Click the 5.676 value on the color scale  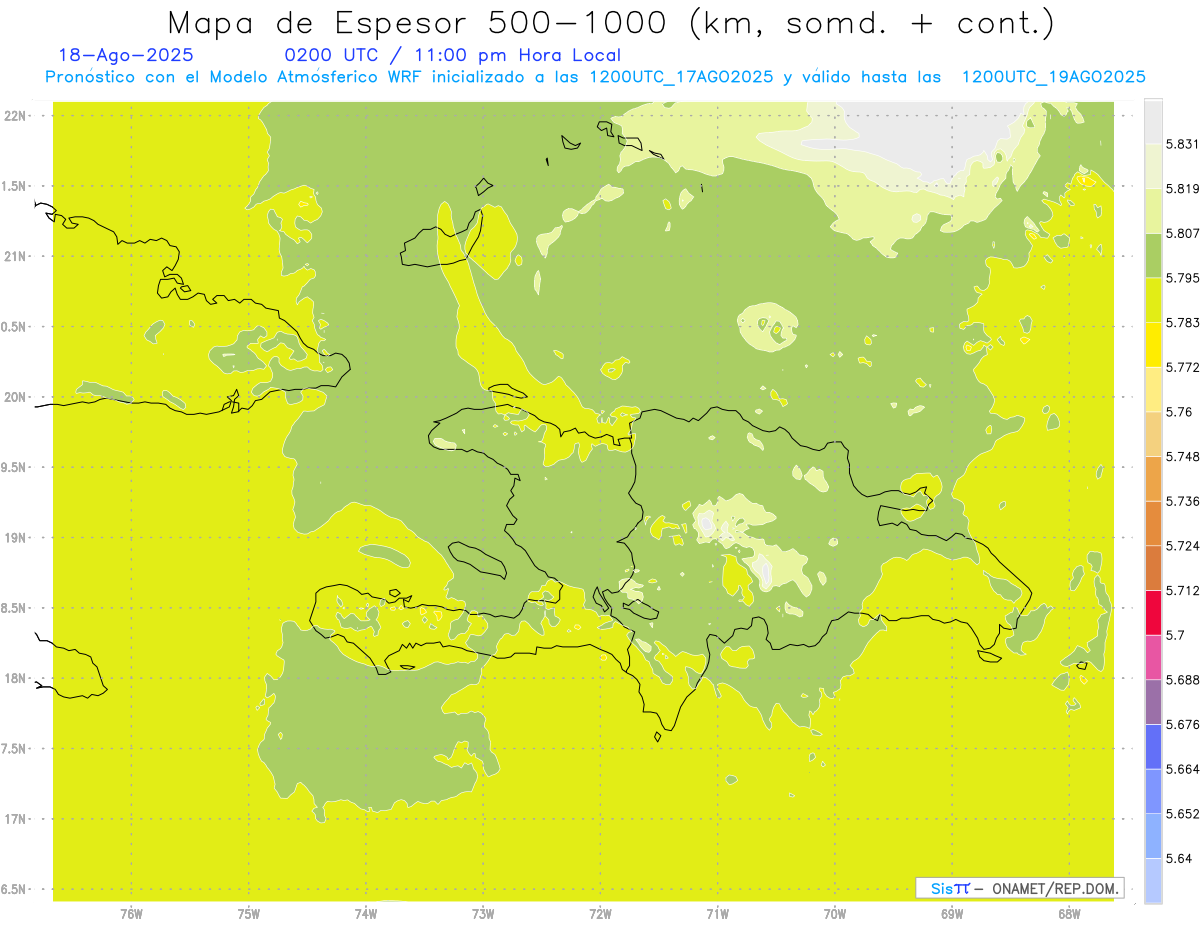click(x=1183, y=724)
